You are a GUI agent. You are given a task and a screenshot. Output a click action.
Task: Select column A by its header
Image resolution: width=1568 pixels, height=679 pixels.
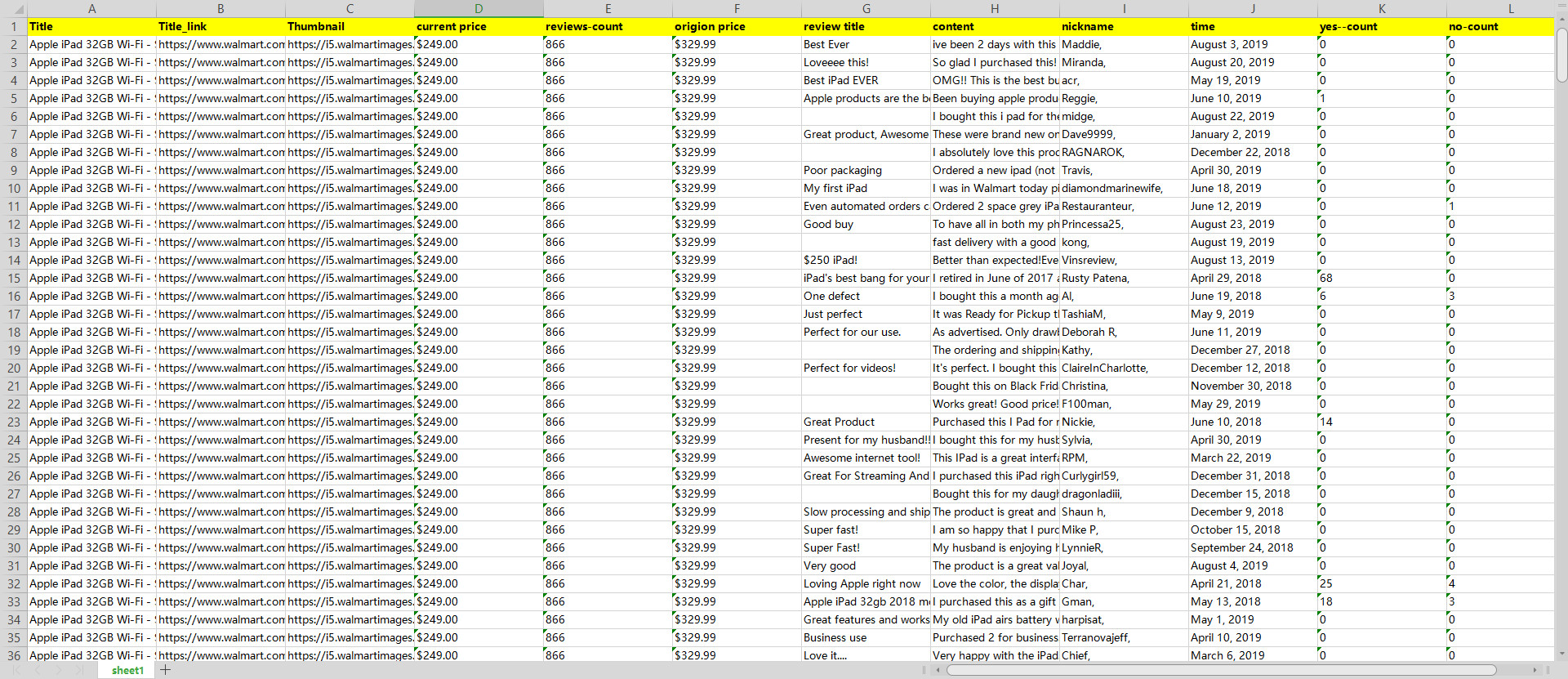[92, 8]
